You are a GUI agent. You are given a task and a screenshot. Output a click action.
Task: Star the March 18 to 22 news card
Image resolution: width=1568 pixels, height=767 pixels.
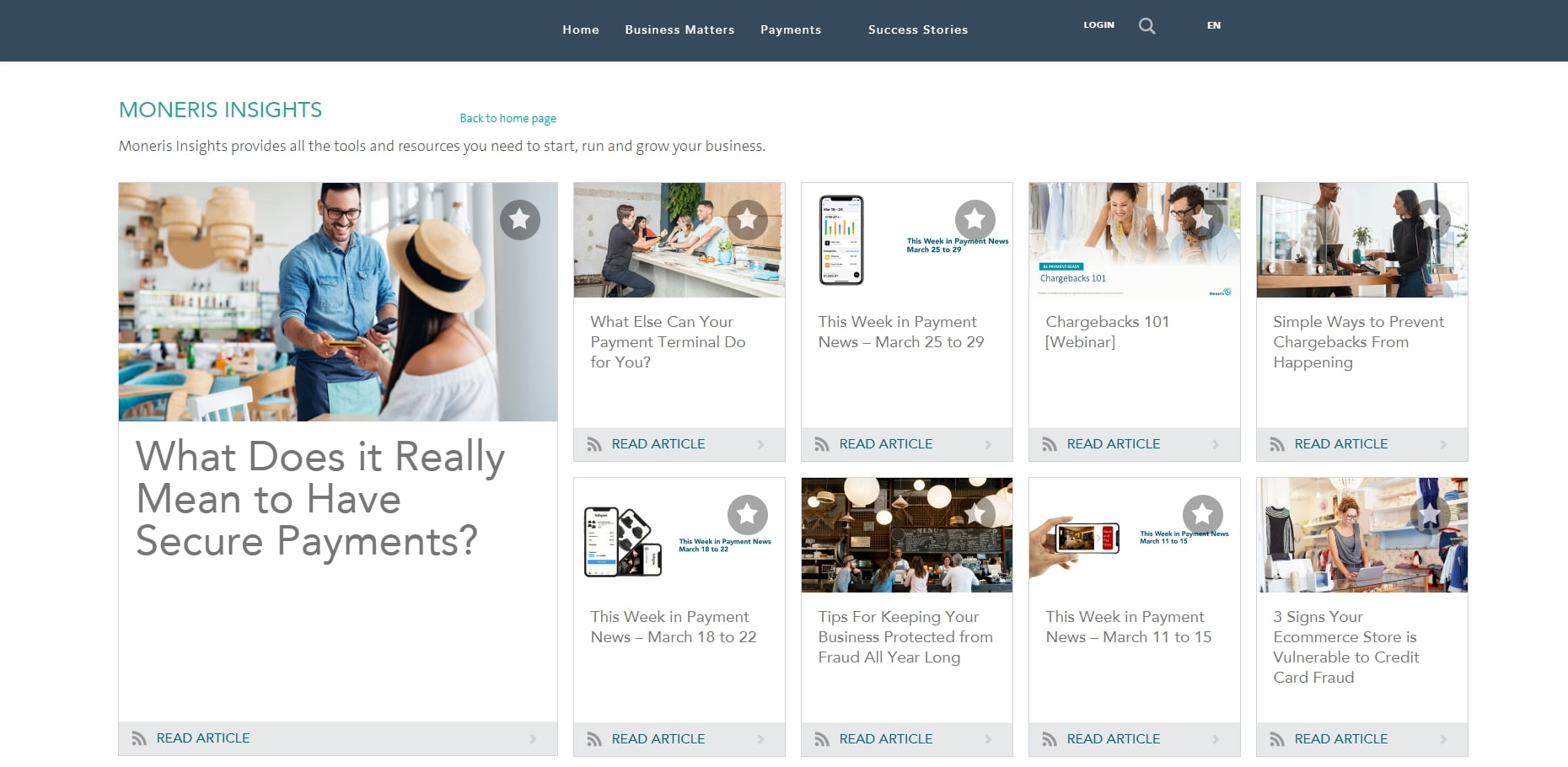click(747, 515)
